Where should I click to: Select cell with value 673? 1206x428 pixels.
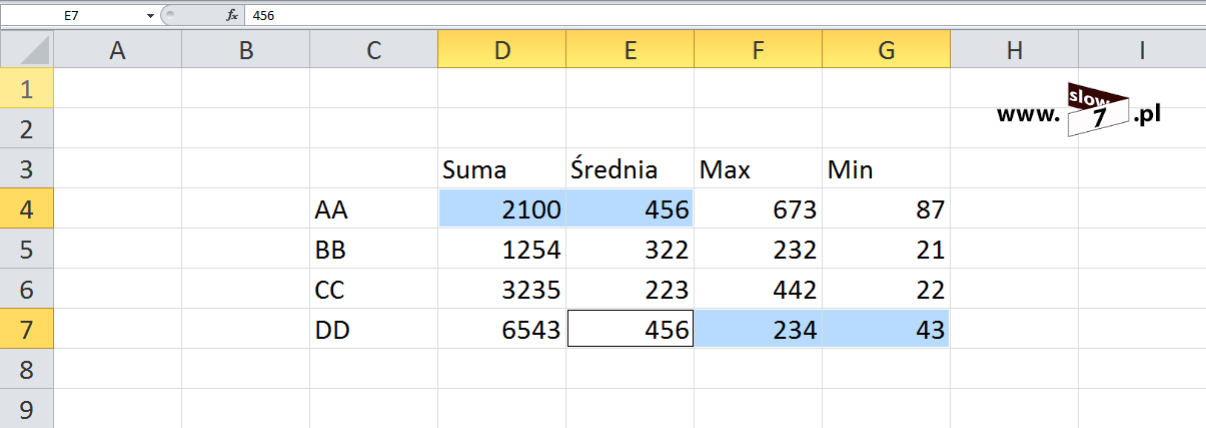pos(757,209)
